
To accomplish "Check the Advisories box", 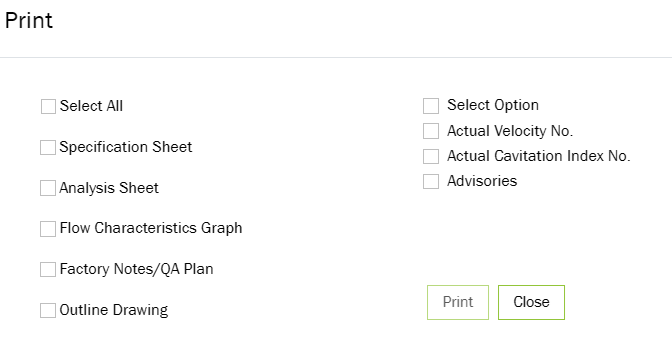I will (x=431, y=181).
